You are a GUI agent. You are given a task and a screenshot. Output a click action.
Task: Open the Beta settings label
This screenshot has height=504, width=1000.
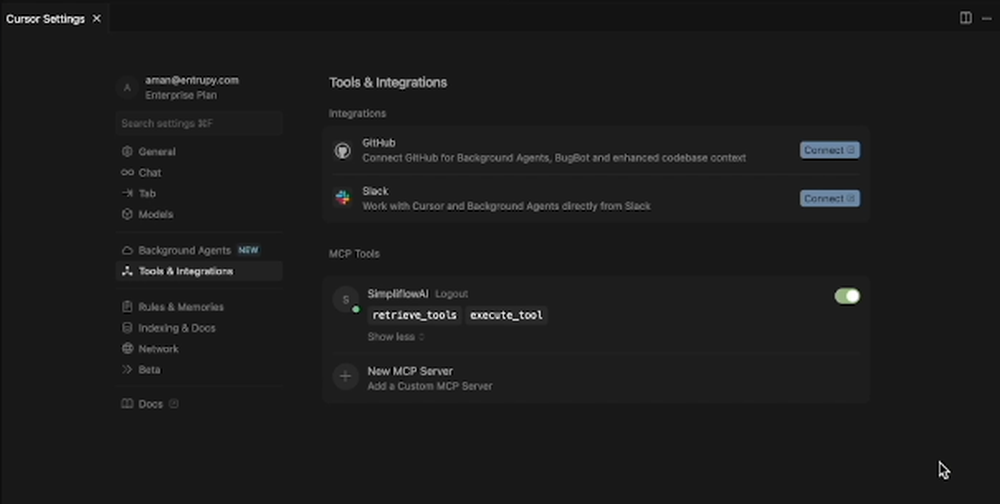pyautogui.click(x=149, y=369)
